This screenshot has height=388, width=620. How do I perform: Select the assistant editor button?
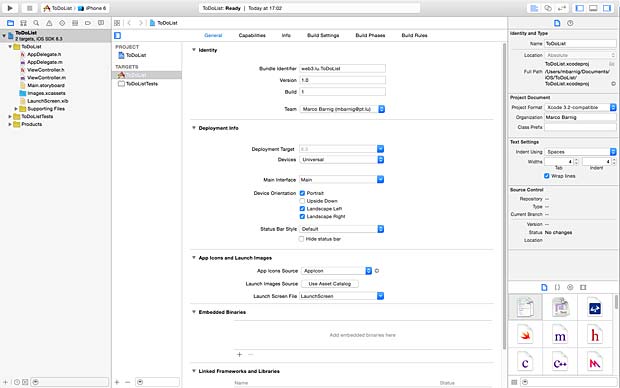548,8
